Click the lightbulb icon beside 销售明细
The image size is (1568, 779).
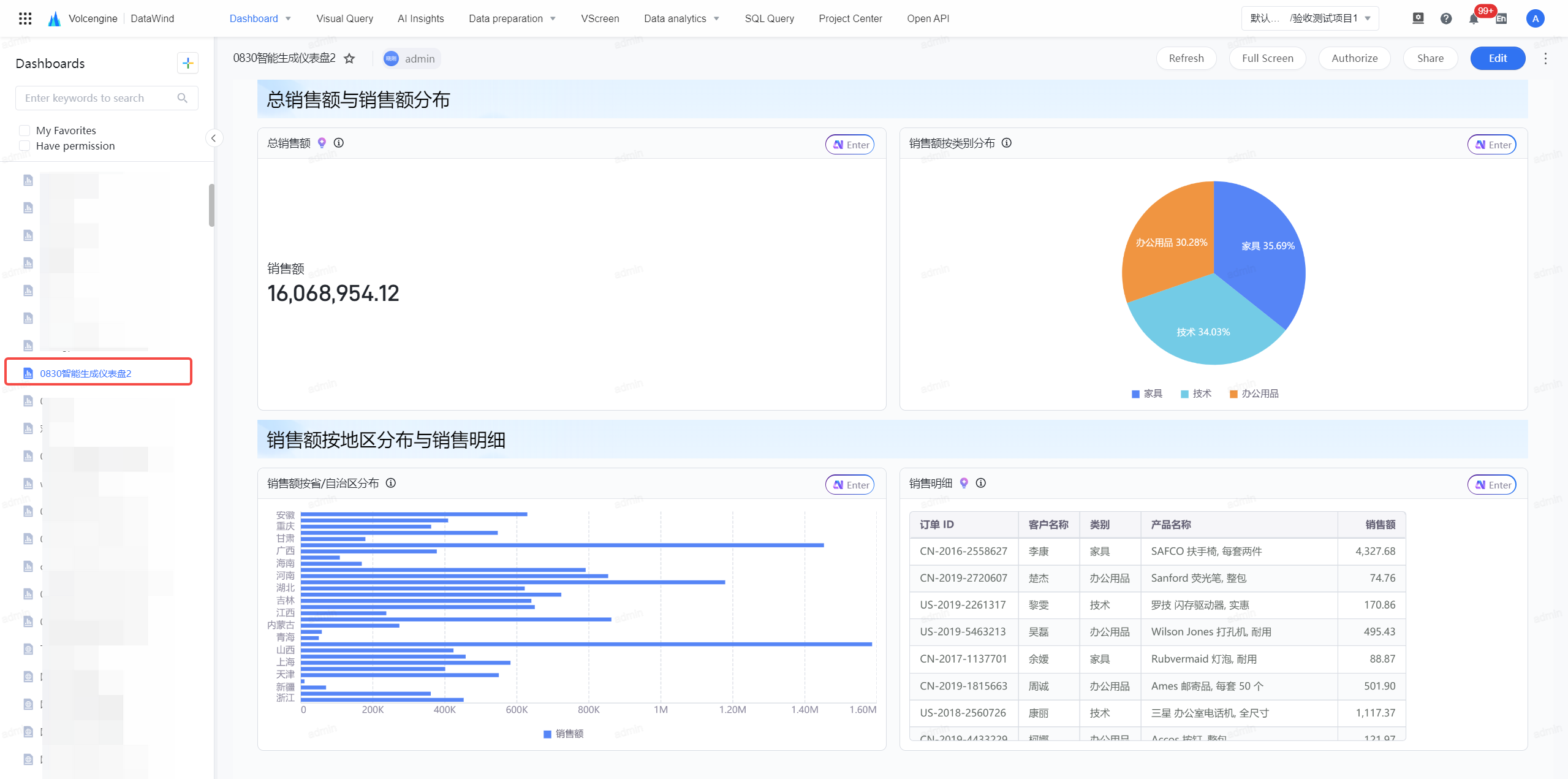click(964, 483)
